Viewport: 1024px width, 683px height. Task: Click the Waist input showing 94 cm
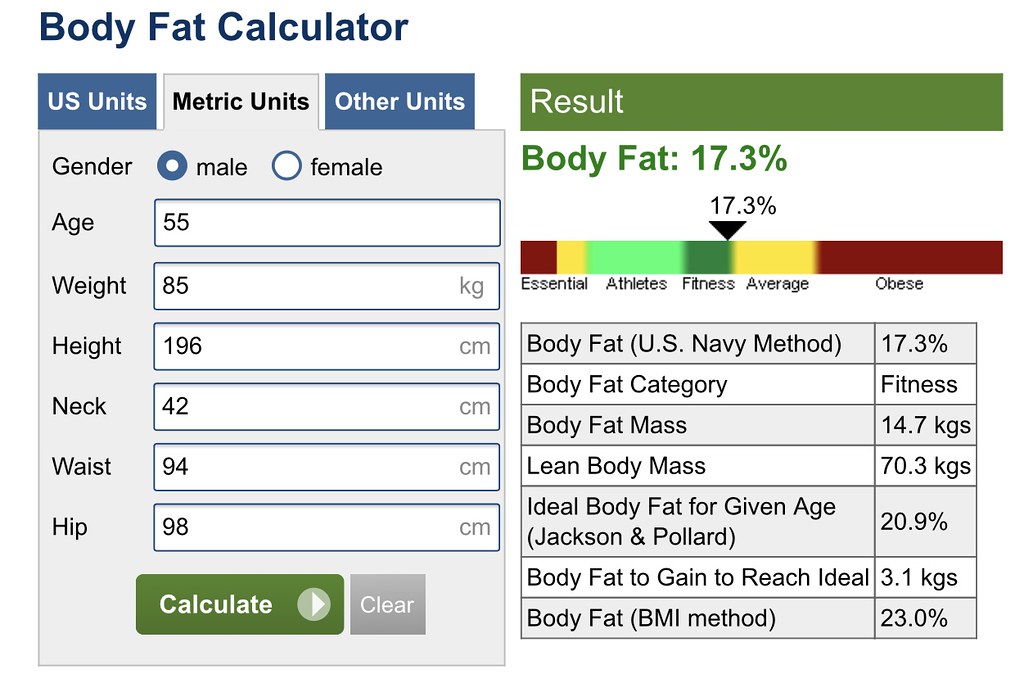[326, 467]
